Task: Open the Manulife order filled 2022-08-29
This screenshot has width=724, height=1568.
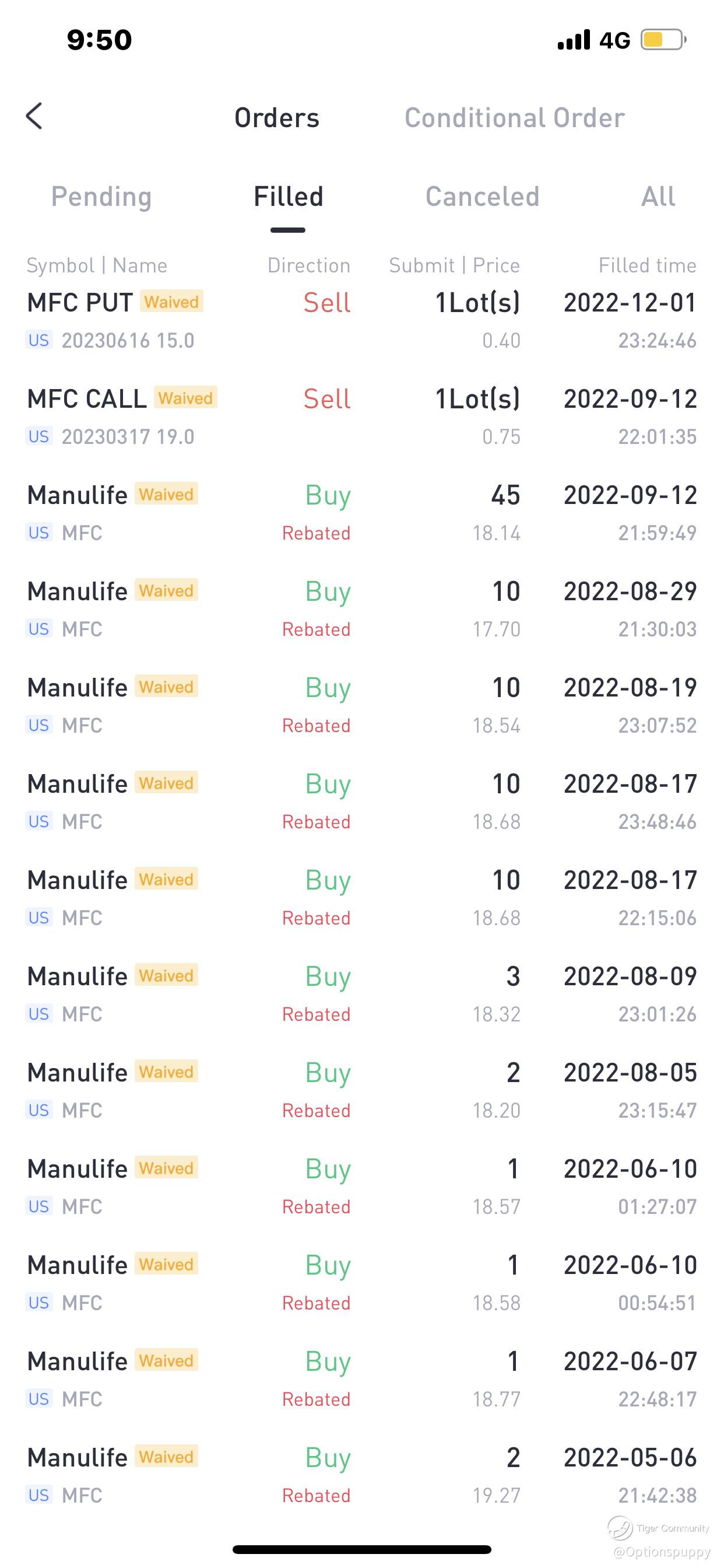Action: pos(361,610)
